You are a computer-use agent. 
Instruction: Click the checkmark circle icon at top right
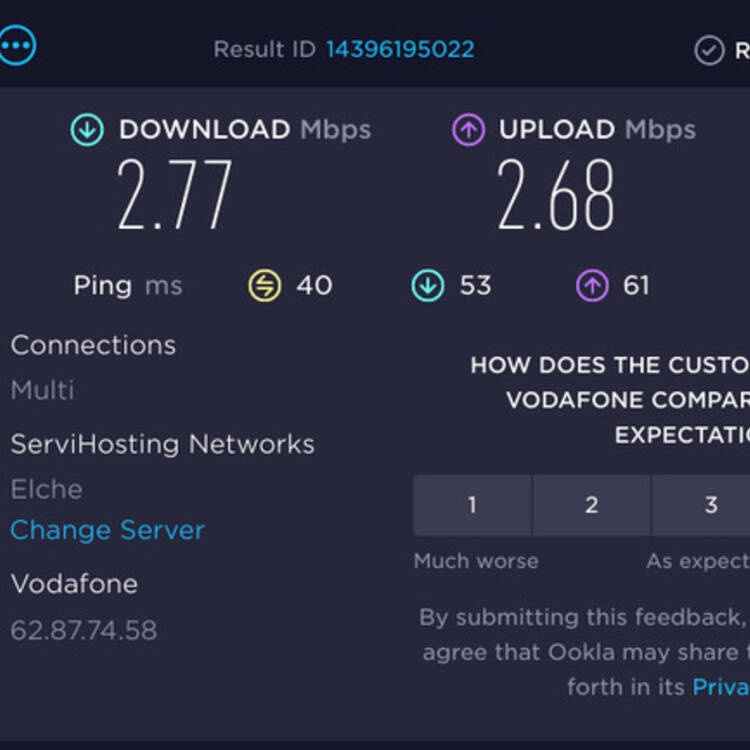tap(709, 50)
